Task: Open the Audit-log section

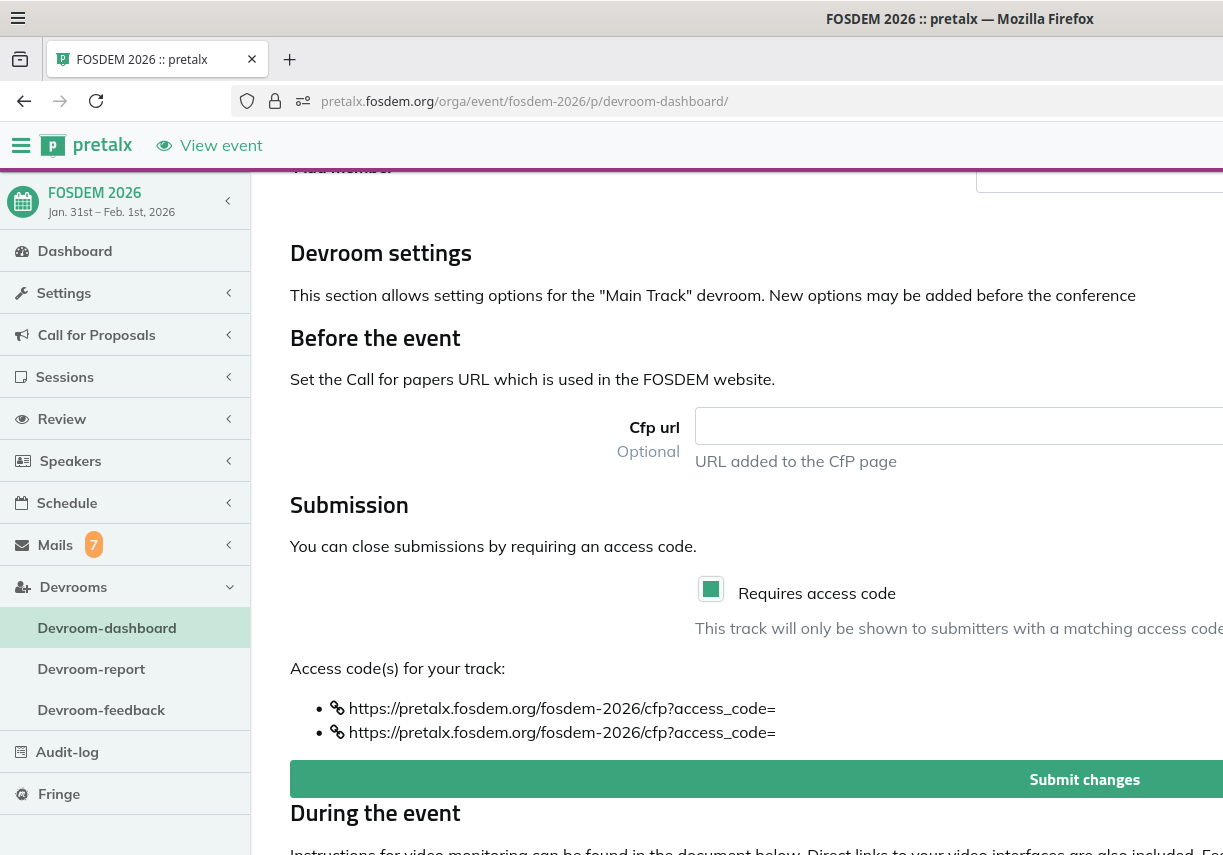Action: [66, 751]
